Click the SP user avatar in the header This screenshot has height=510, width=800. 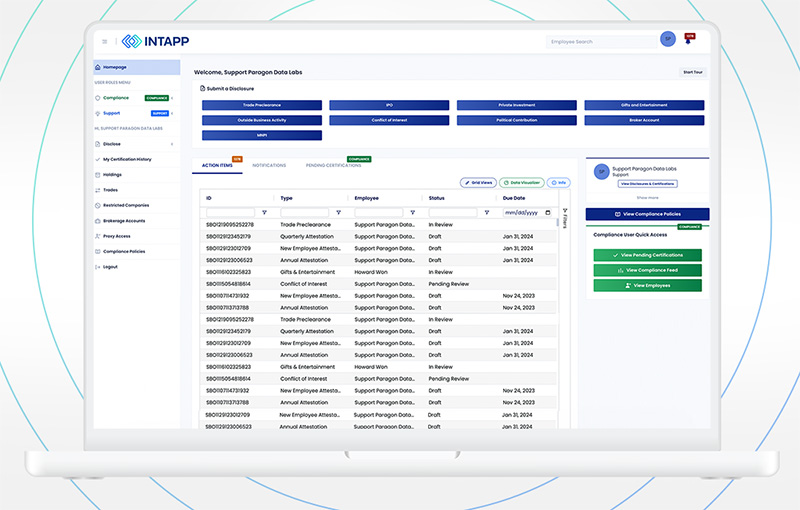point(667,39)
